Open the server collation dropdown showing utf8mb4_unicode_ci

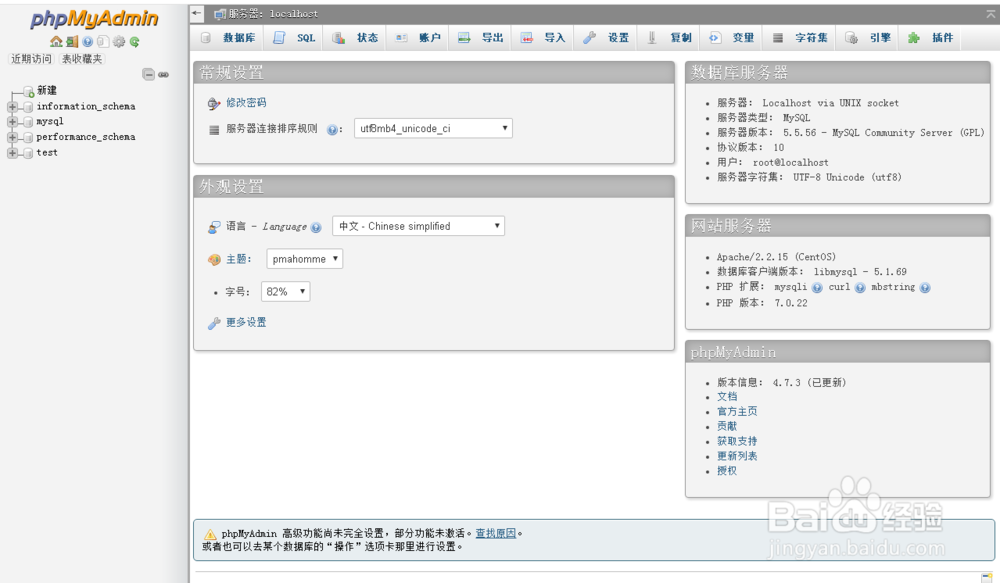click(x=430, y=128)
